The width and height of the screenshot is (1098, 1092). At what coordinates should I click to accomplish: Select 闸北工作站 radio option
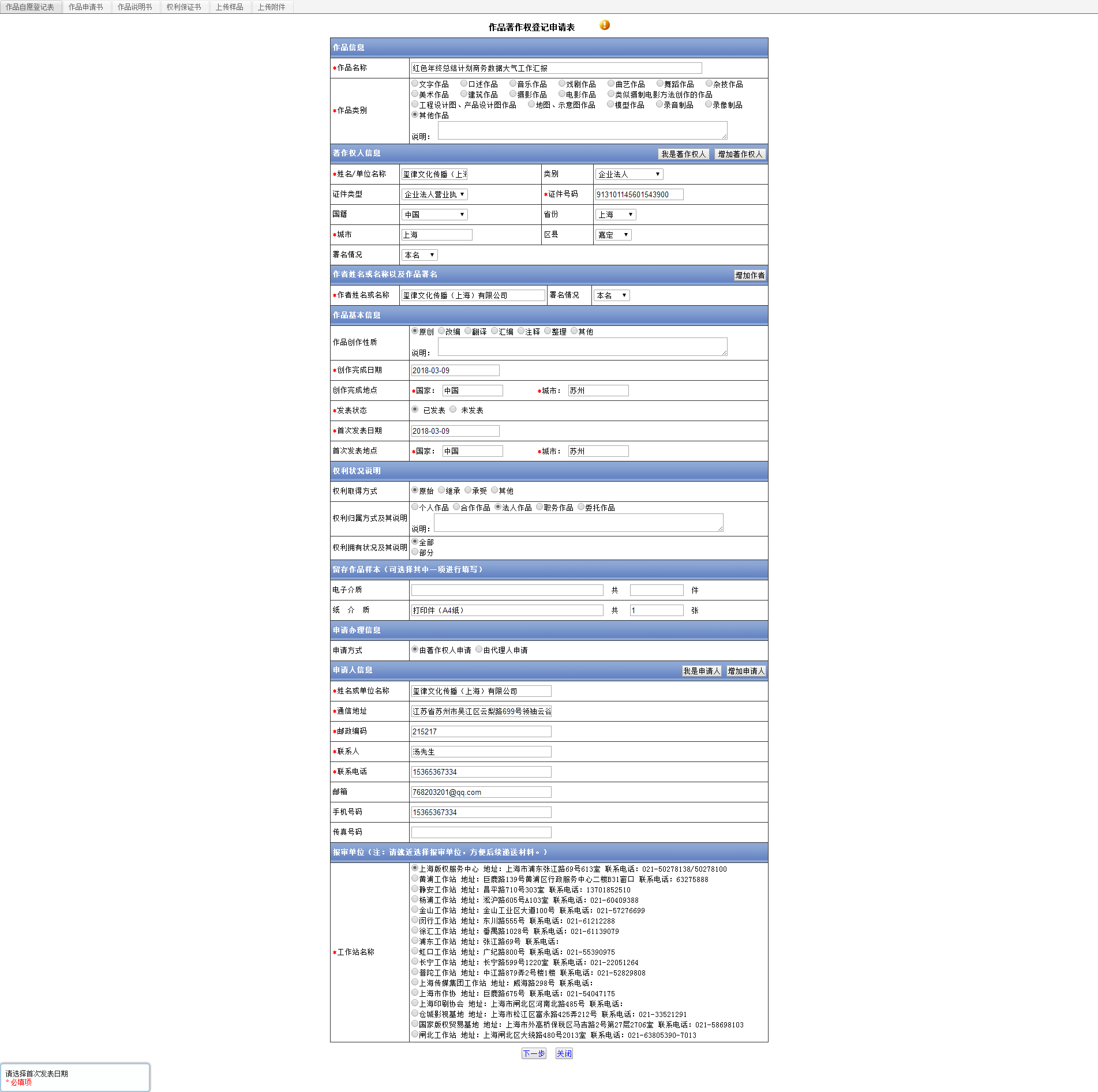415,1034
